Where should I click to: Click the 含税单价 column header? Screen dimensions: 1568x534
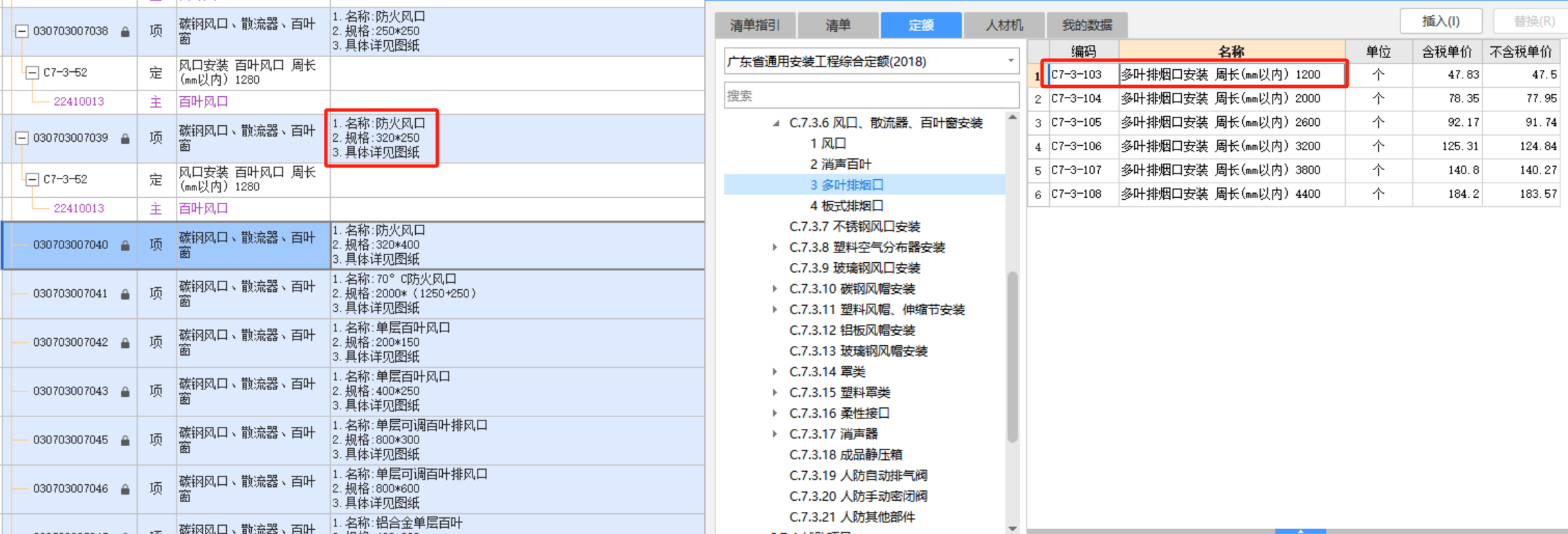1447,51
